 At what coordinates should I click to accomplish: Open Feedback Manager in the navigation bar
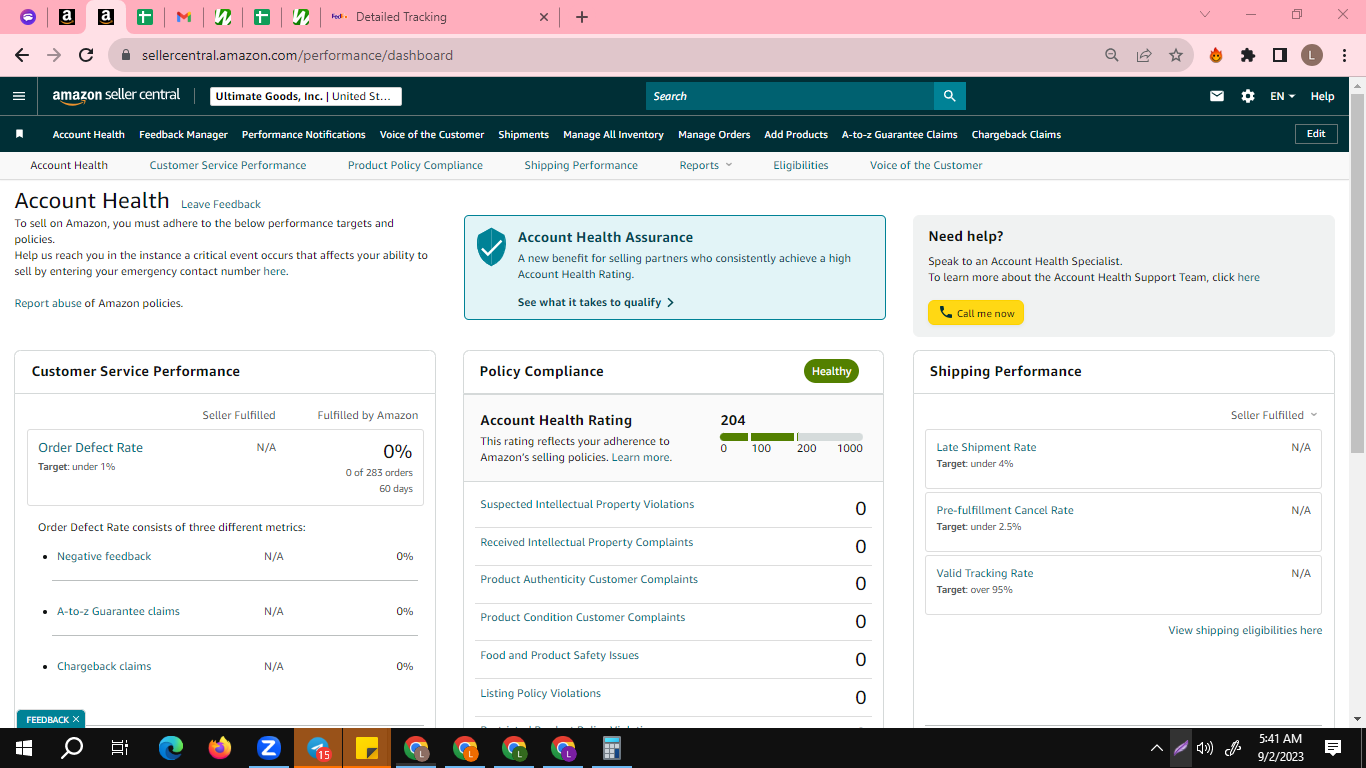click(x=183, y=134)
